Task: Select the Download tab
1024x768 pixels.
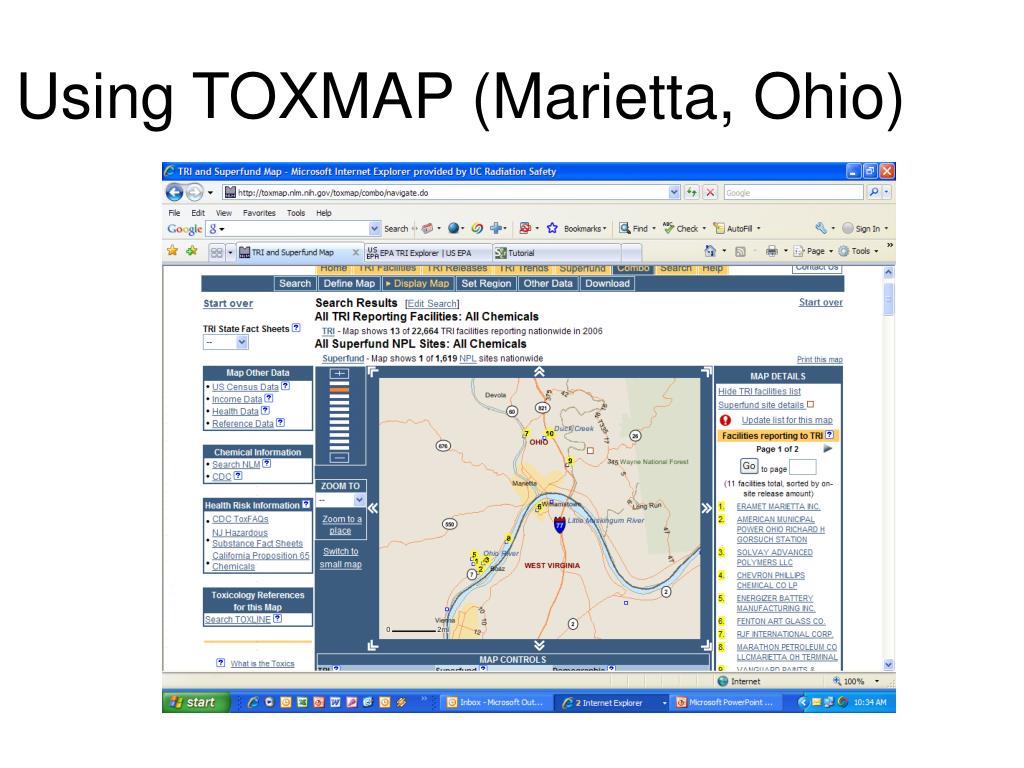Action: [x=607, y=283]
